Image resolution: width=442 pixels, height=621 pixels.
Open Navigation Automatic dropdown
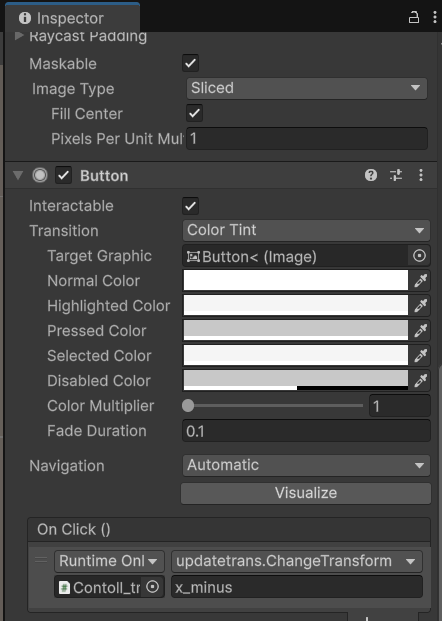click(x=306, y=465)
